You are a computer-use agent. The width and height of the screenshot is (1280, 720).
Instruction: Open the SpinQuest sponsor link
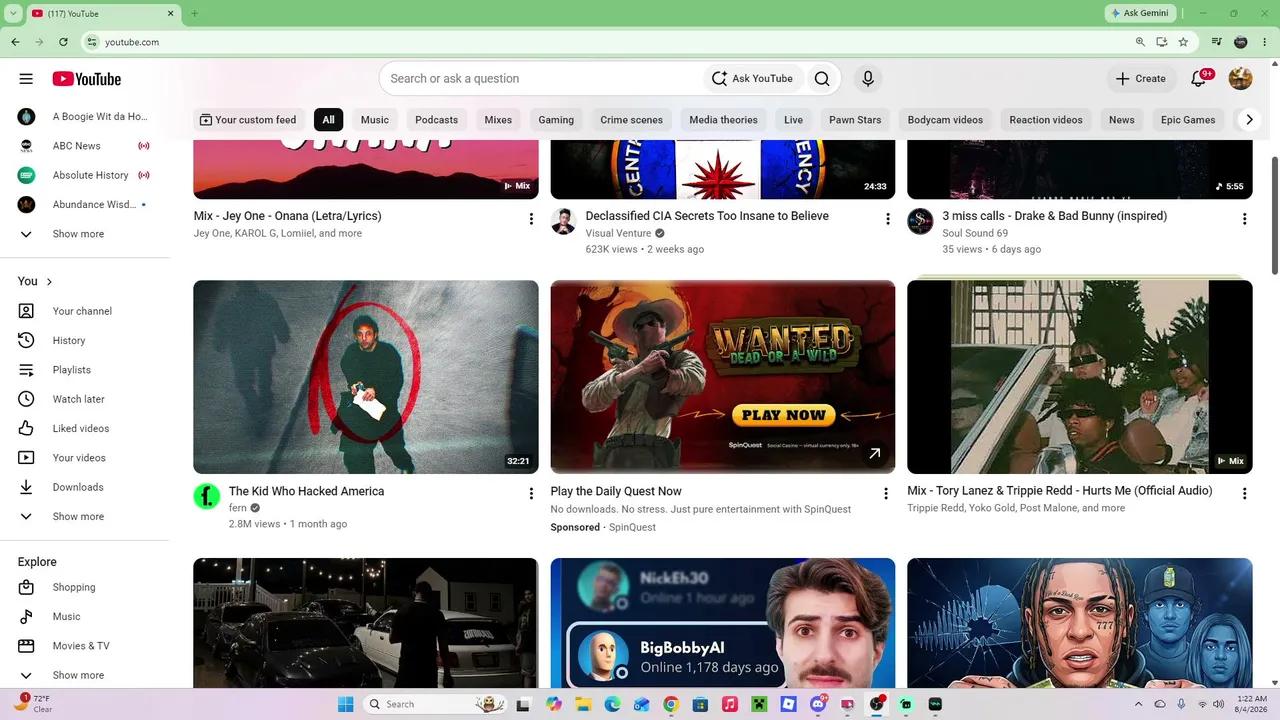coord(632,528)
